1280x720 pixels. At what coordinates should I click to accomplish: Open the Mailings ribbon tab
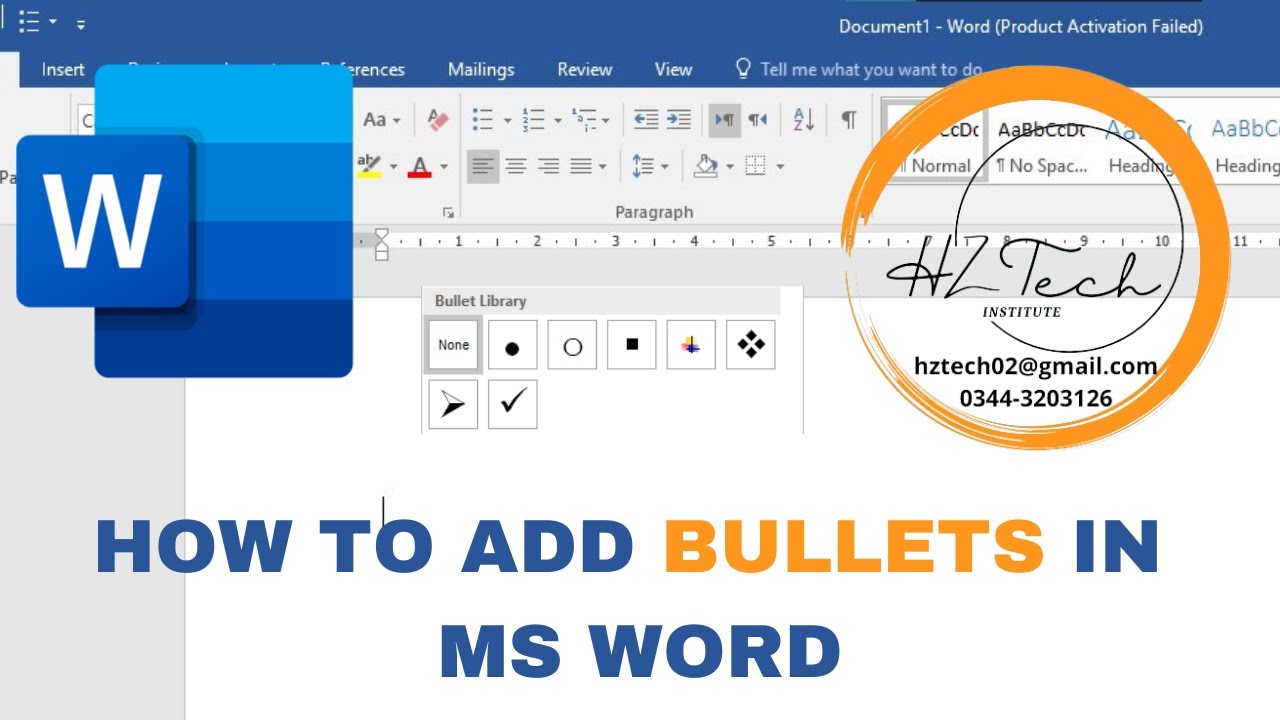481,69
